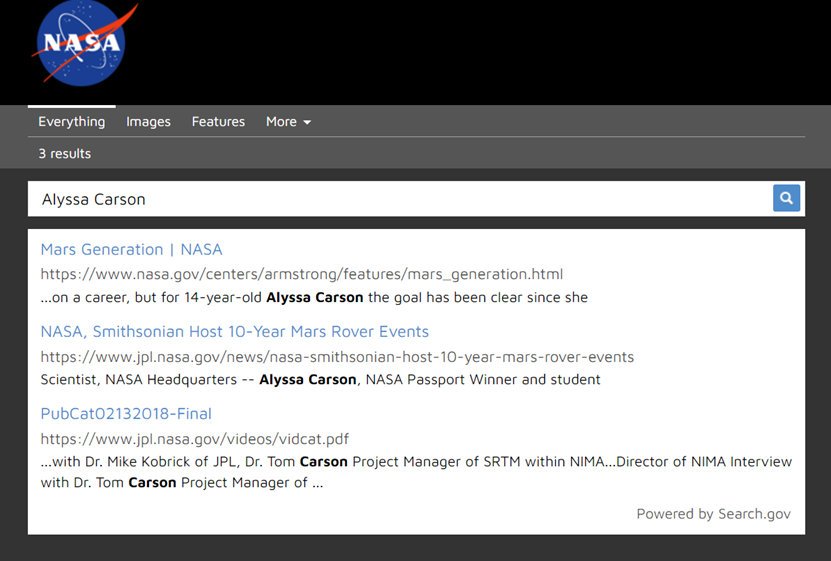The image size is (831, 561).
Task: Select the Everything tab
Action: (71, 122)
